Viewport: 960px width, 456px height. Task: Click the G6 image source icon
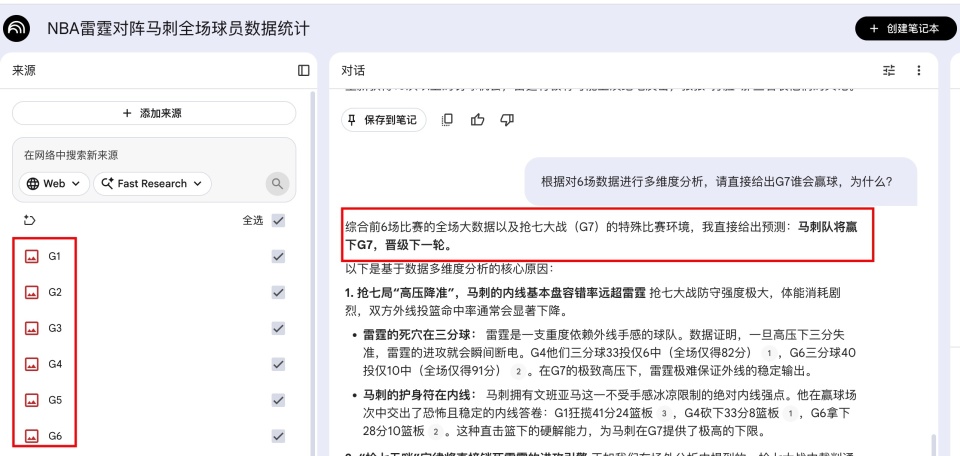(x=31, y=436)
